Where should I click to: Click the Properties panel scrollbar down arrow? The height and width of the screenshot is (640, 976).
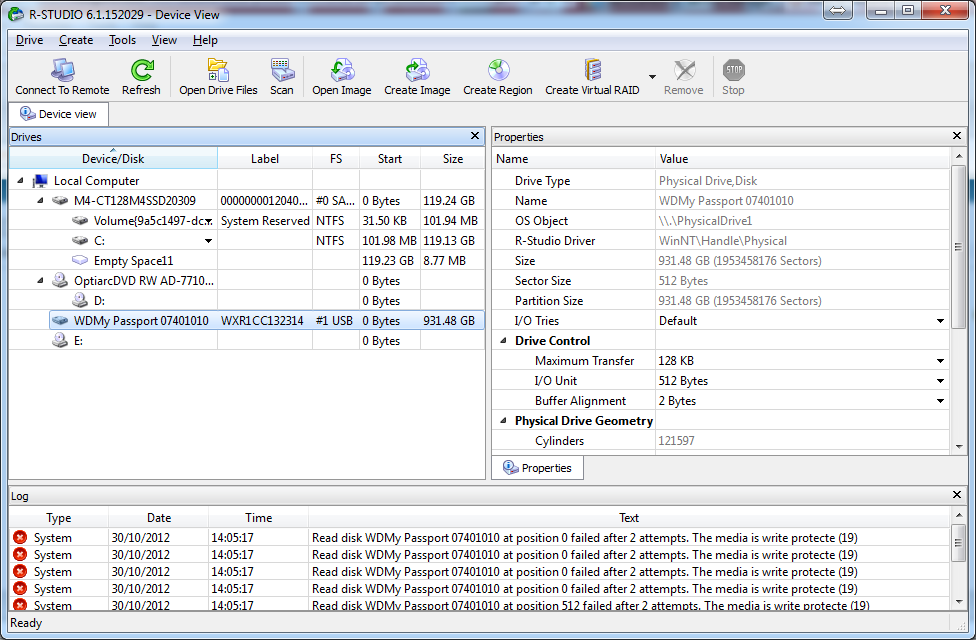click(x=959, y=446)
